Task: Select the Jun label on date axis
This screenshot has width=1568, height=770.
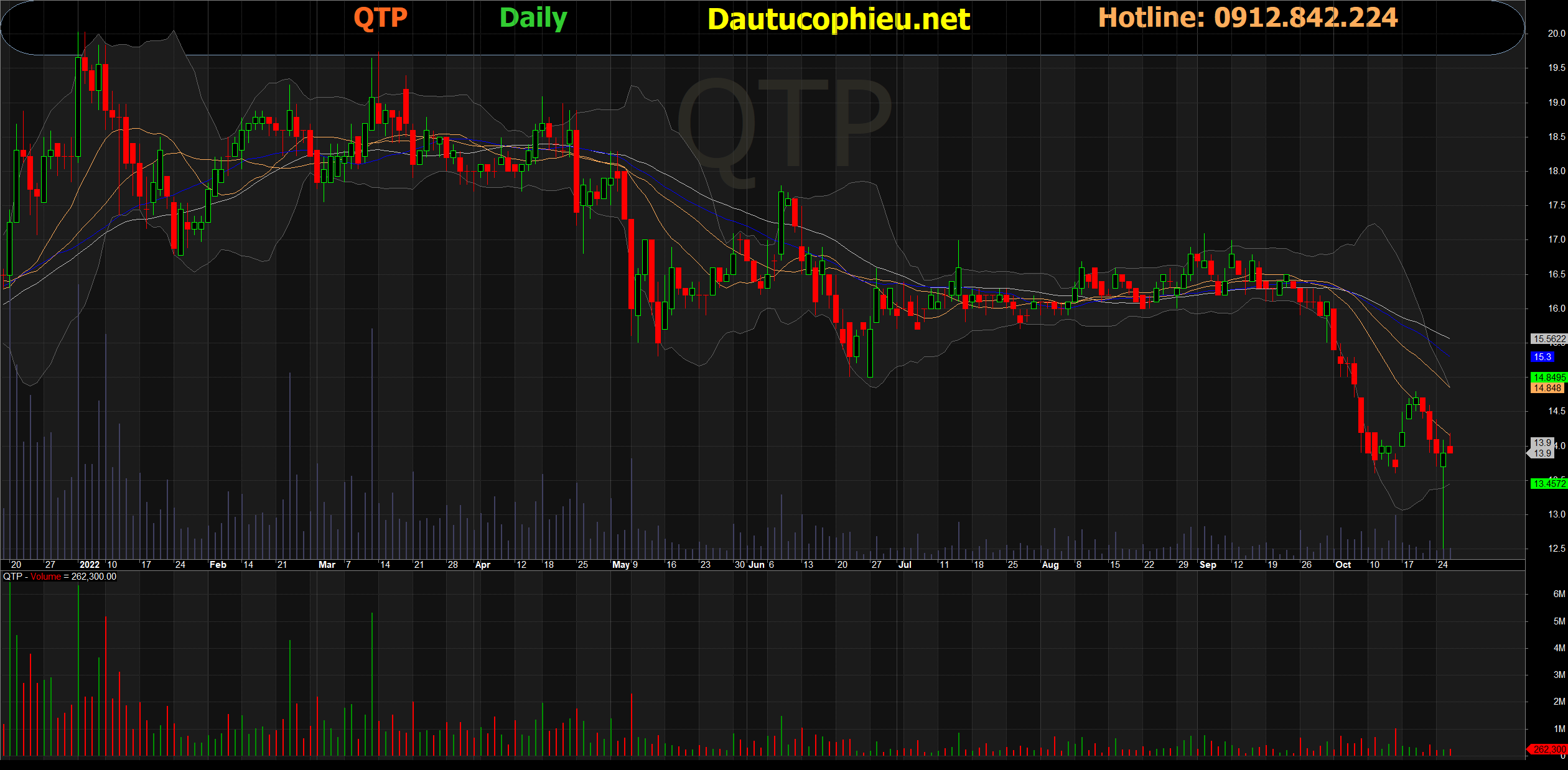Action: (x=756, y=565)
